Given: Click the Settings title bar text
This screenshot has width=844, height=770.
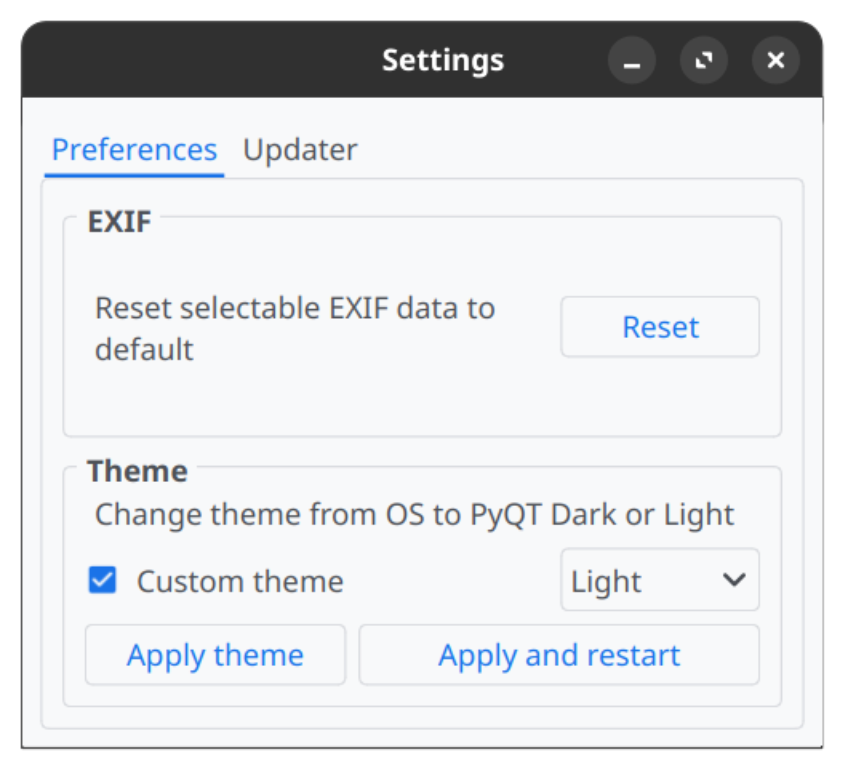Looking at the screenshot, I should [x=443, y=61].
